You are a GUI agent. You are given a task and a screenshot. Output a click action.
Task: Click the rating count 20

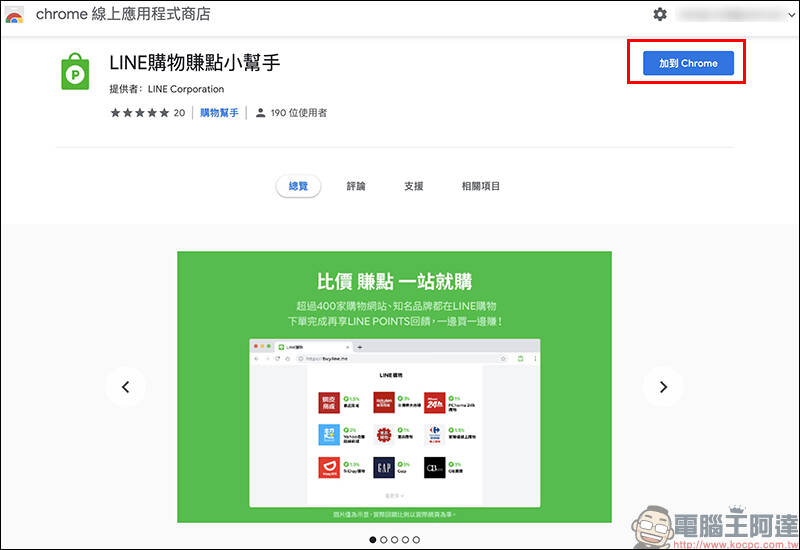coord(179,113)
